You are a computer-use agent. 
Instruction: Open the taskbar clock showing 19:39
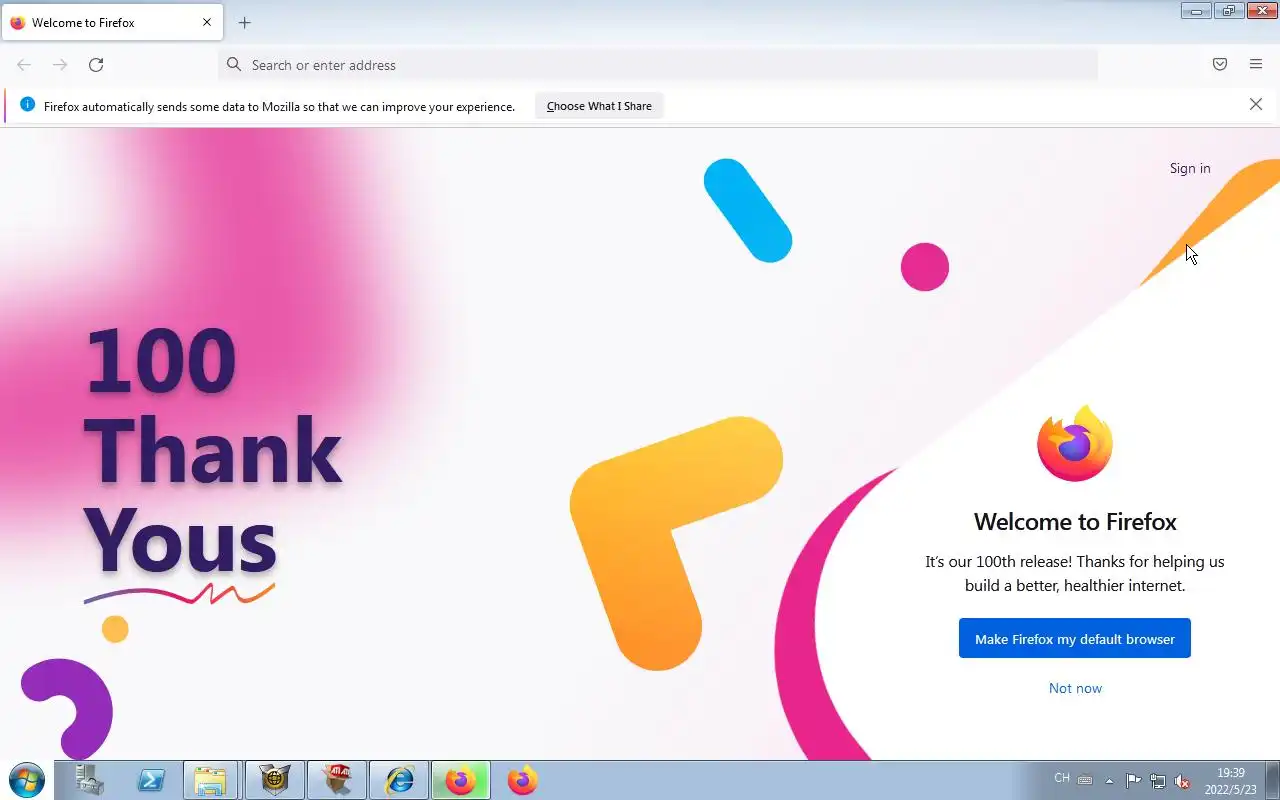click(x=1231, y=781)
